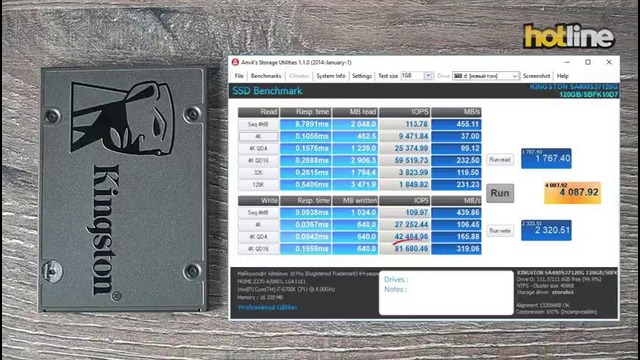
Task: Click the Read 128K test button
Action: [x=258, y=184]
